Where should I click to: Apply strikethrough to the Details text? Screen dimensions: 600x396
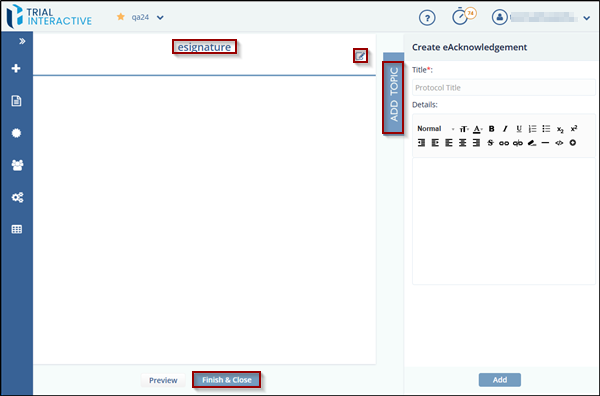point(490,143)
